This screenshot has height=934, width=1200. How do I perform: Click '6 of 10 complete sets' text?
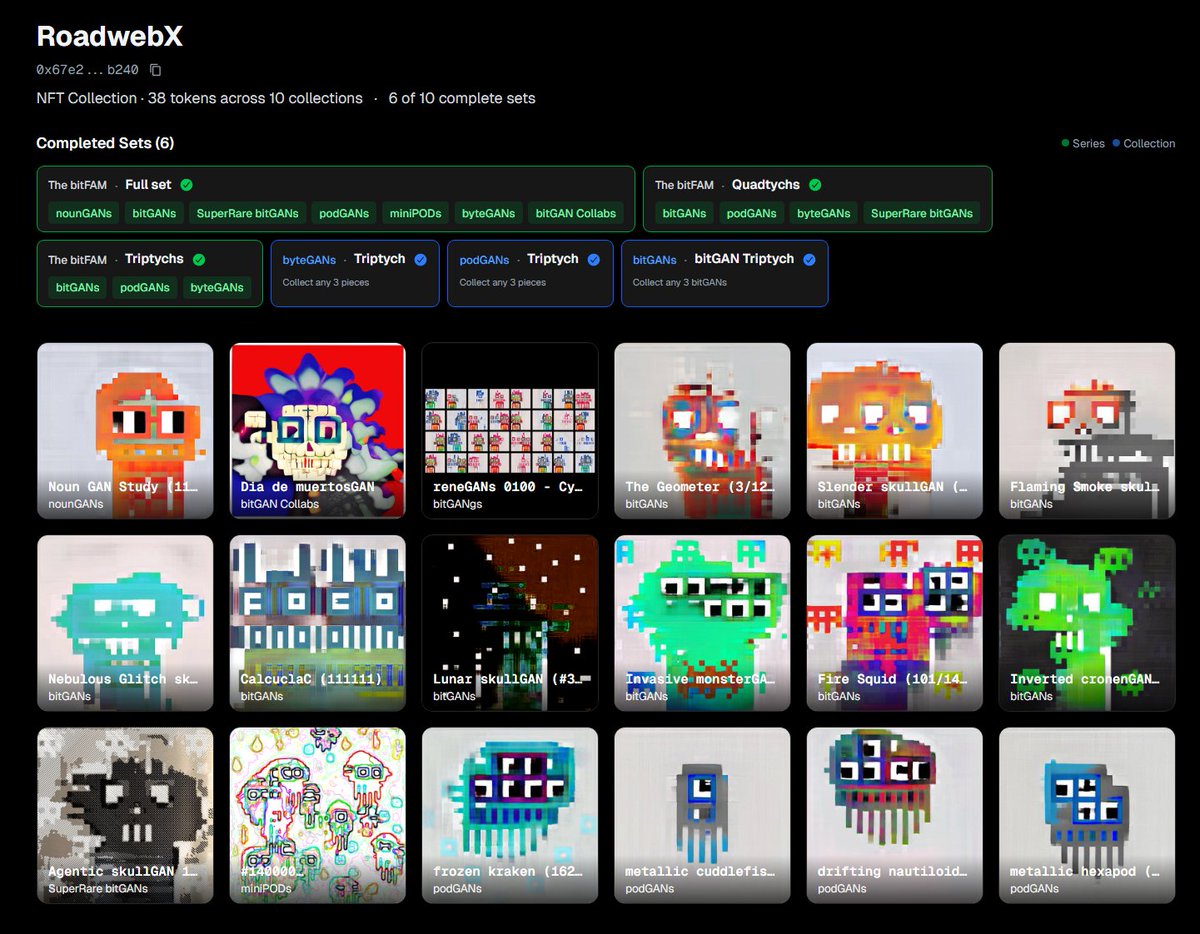(x=462, y=98)
